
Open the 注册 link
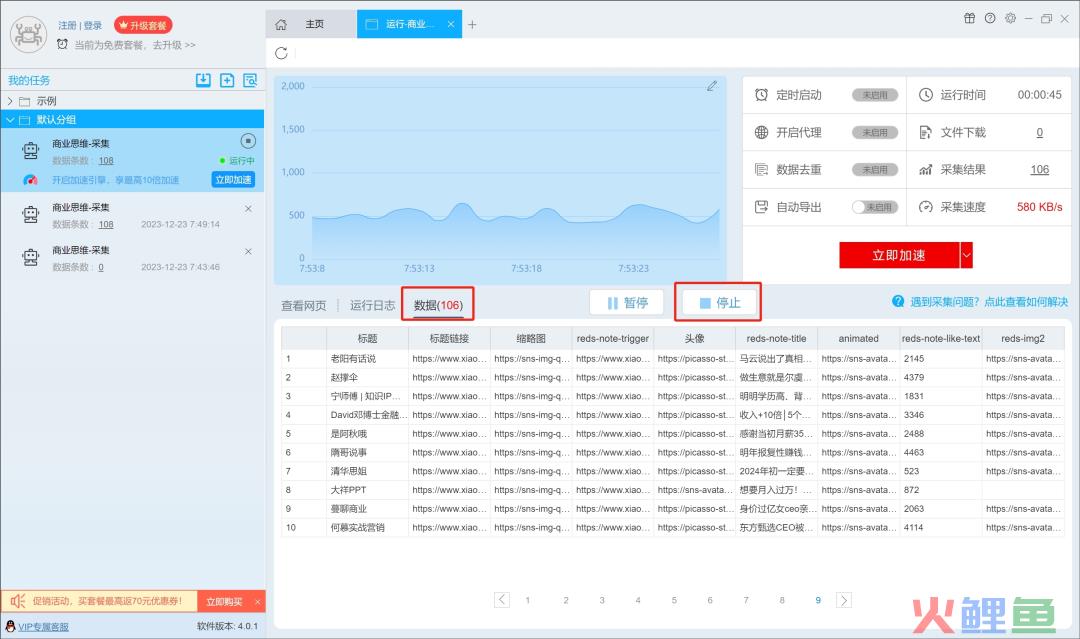tap(67, 25)
